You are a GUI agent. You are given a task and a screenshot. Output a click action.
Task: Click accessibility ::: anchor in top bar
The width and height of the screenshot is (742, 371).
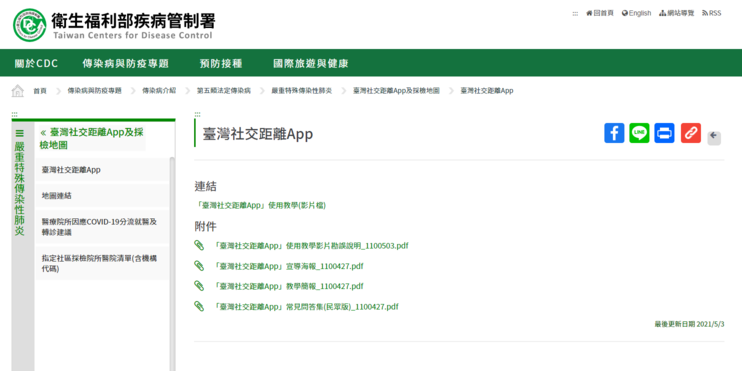pos(575,14)
